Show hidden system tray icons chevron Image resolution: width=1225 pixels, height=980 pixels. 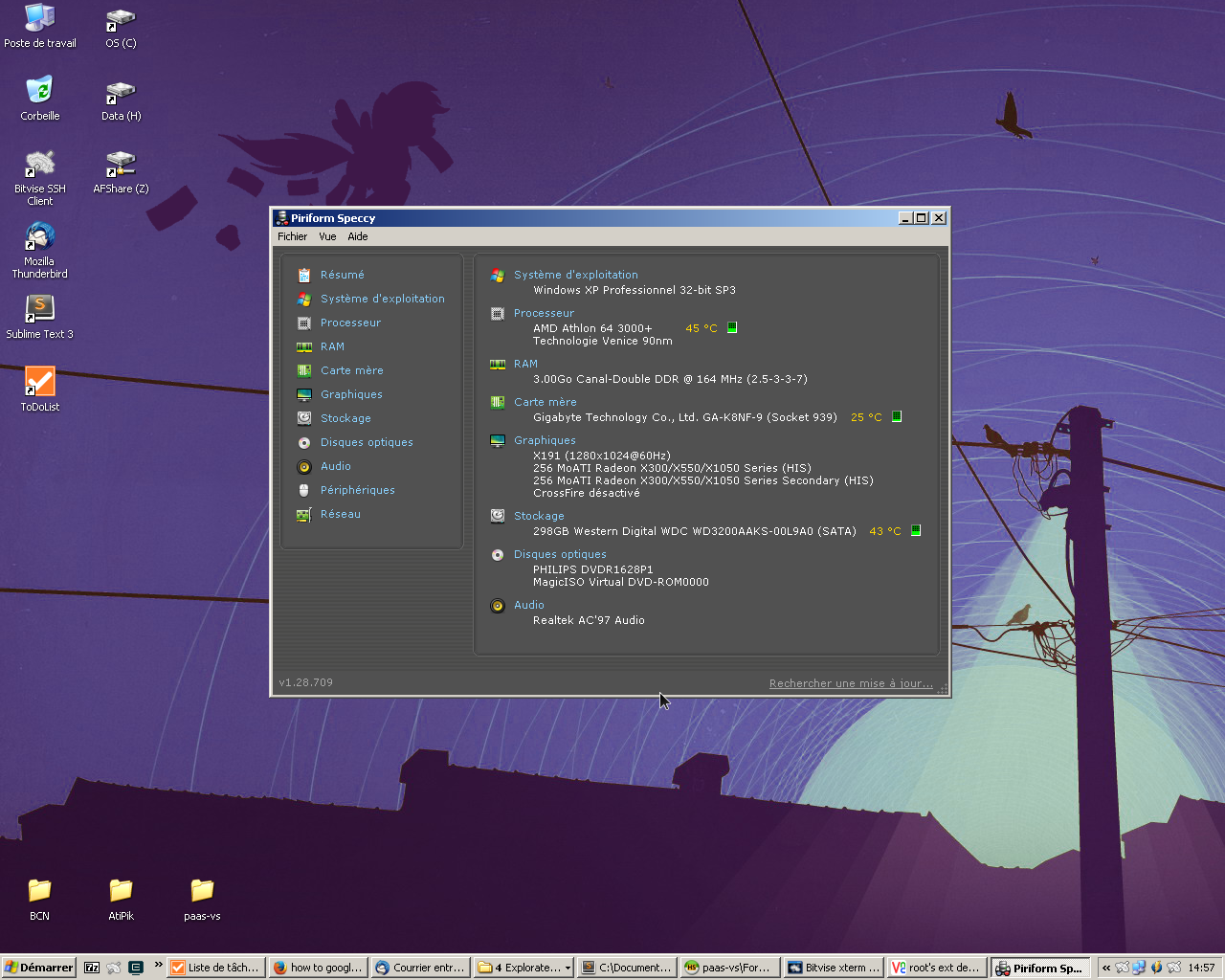[x=1106, y=968]
